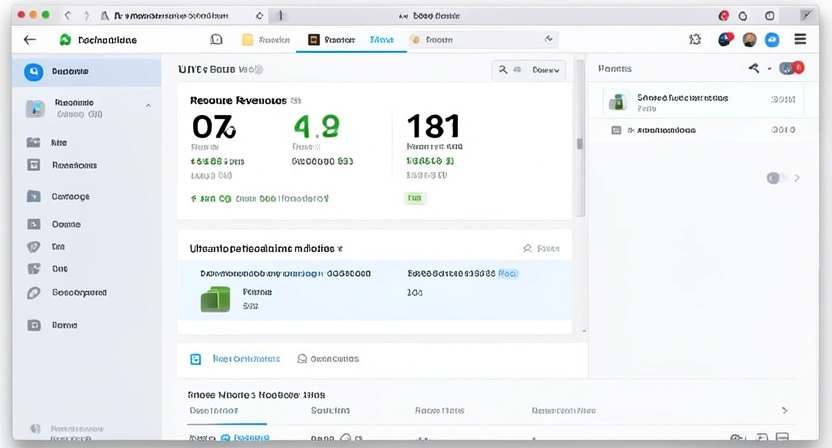832x448 pixels.
Task: Switch to the tab with dark orange icon
Action: click(x=331, y=40)
